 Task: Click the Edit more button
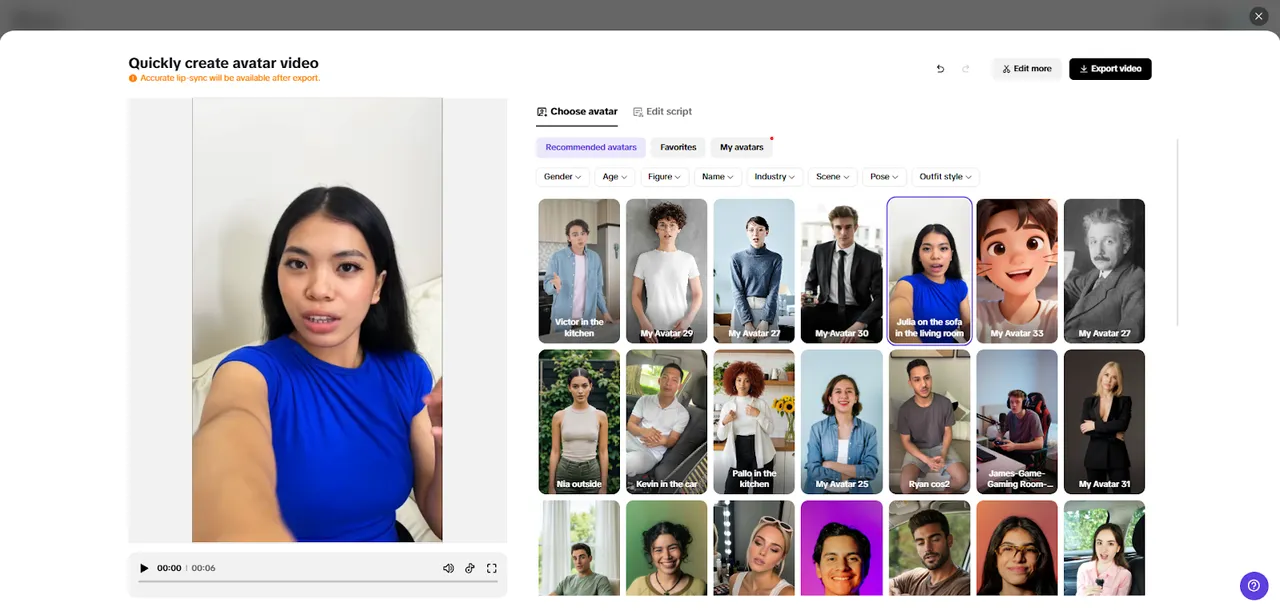pos(1026,68)
